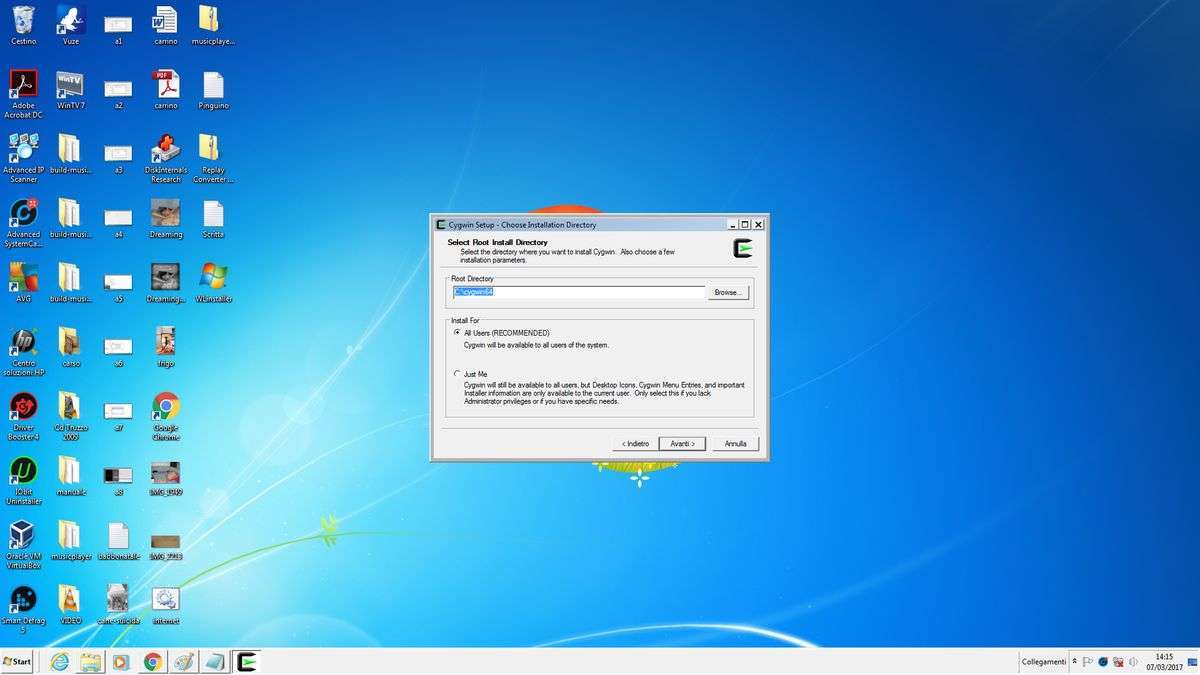Select the Cd Truzzo 2009 folder
The height and width of the screenshot is (675, 1200).
click(70, 416)
